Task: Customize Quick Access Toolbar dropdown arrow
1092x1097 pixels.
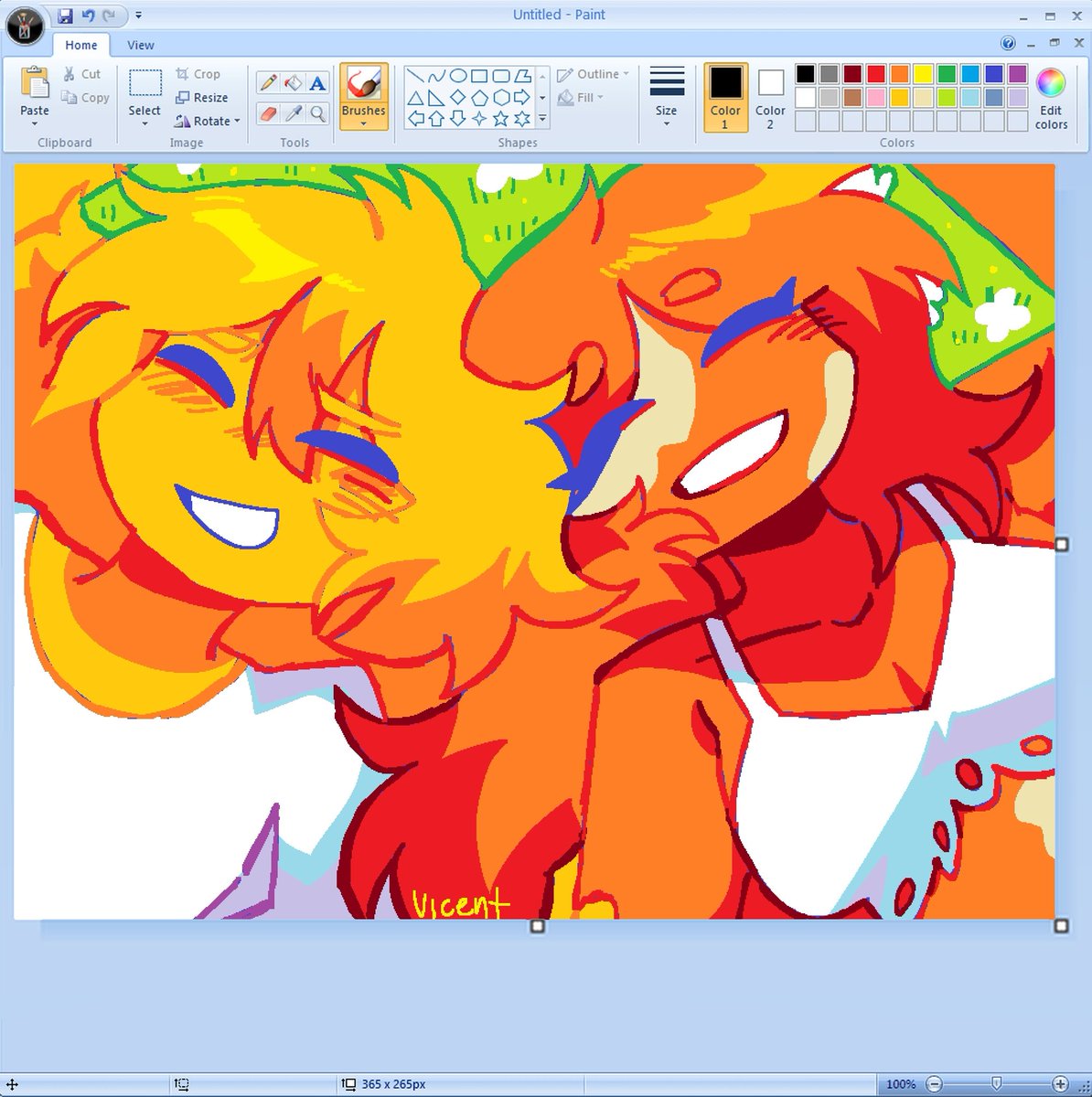Action: click(x=138, y=16)
